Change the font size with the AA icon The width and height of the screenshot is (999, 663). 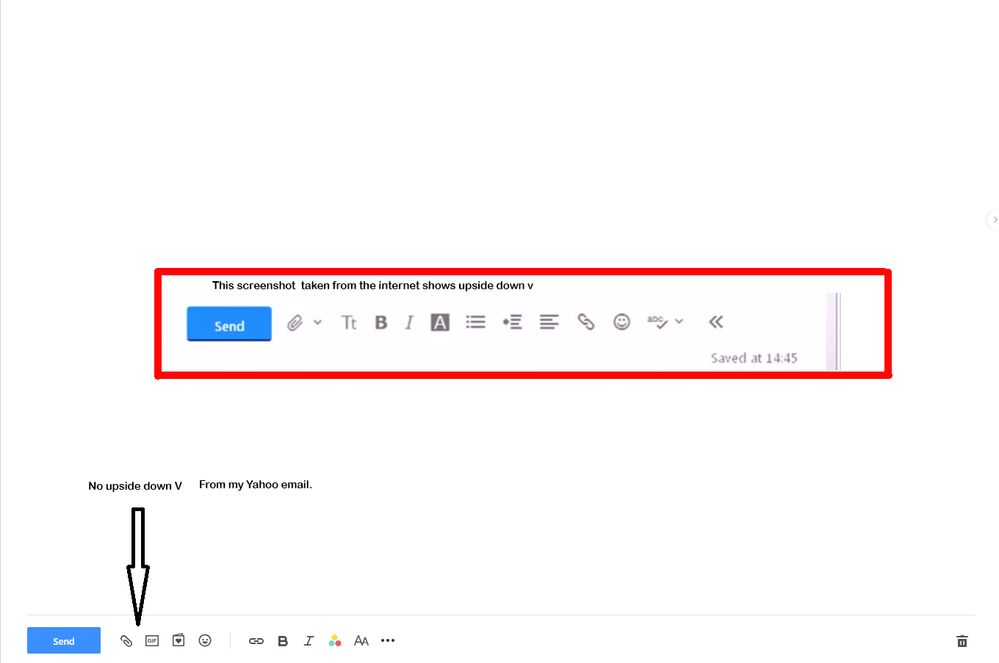pyautogui.click(x=361, y=641)
